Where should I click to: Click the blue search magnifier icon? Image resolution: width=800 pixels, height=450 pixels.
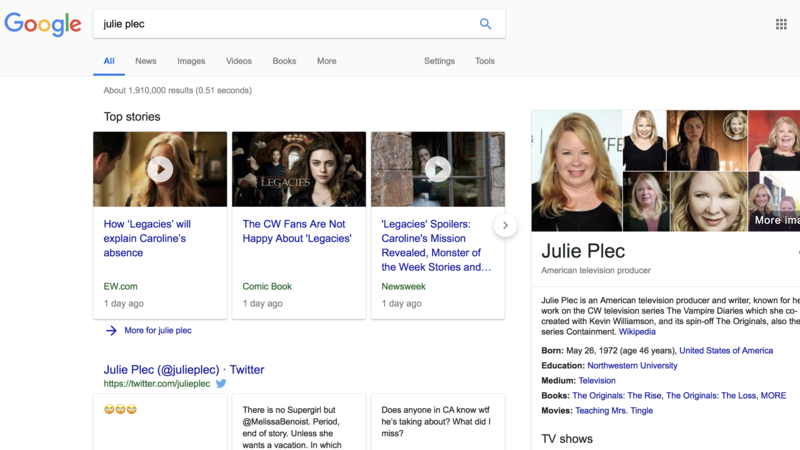coord(485,24)
